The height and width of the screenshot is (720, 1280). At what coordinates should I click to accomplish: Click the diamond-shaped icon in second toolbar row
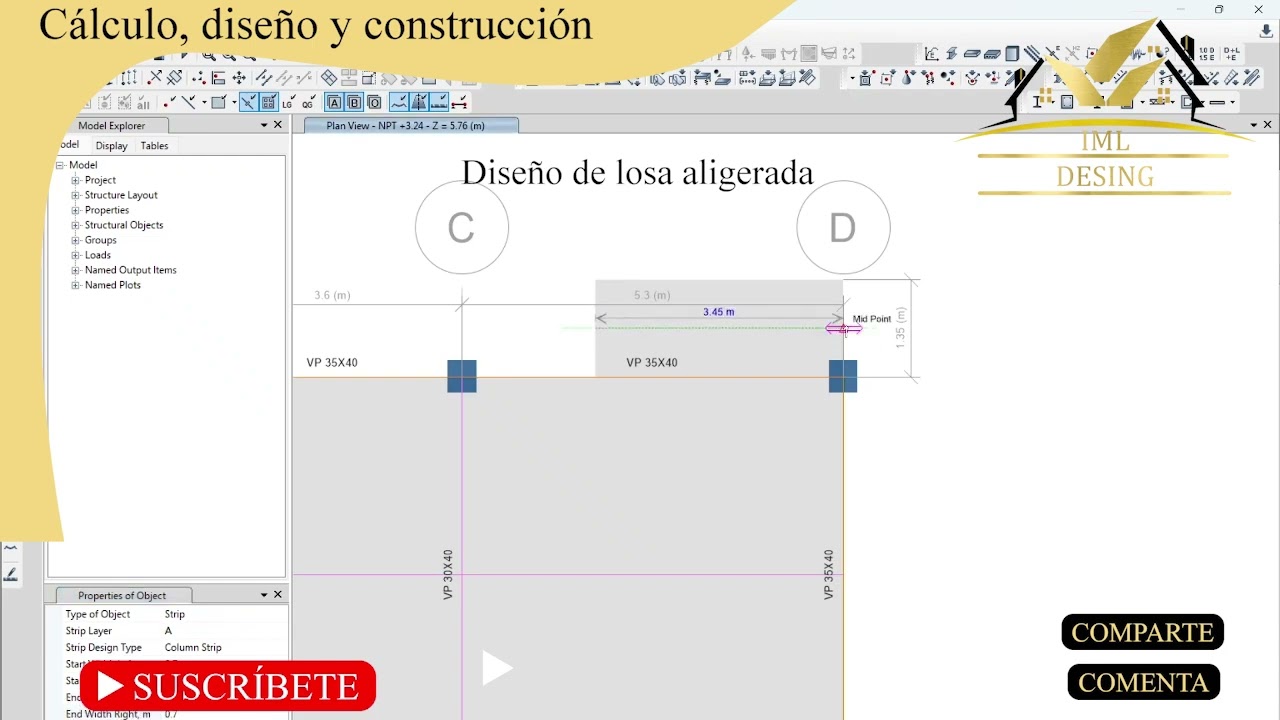click(x=329, y=78)
